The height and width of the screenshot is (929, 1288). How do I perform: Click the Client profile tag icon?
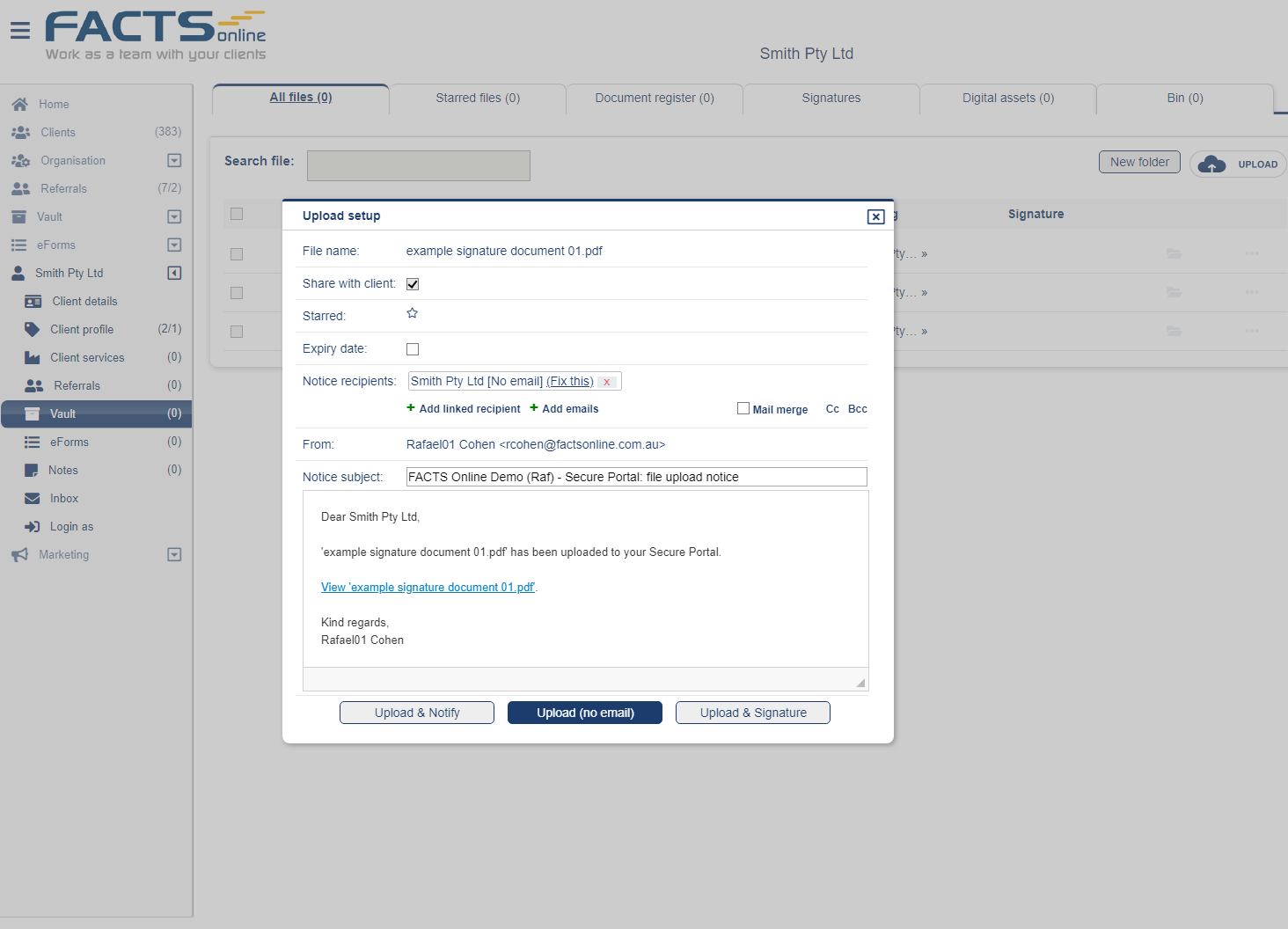pos(33,329)
